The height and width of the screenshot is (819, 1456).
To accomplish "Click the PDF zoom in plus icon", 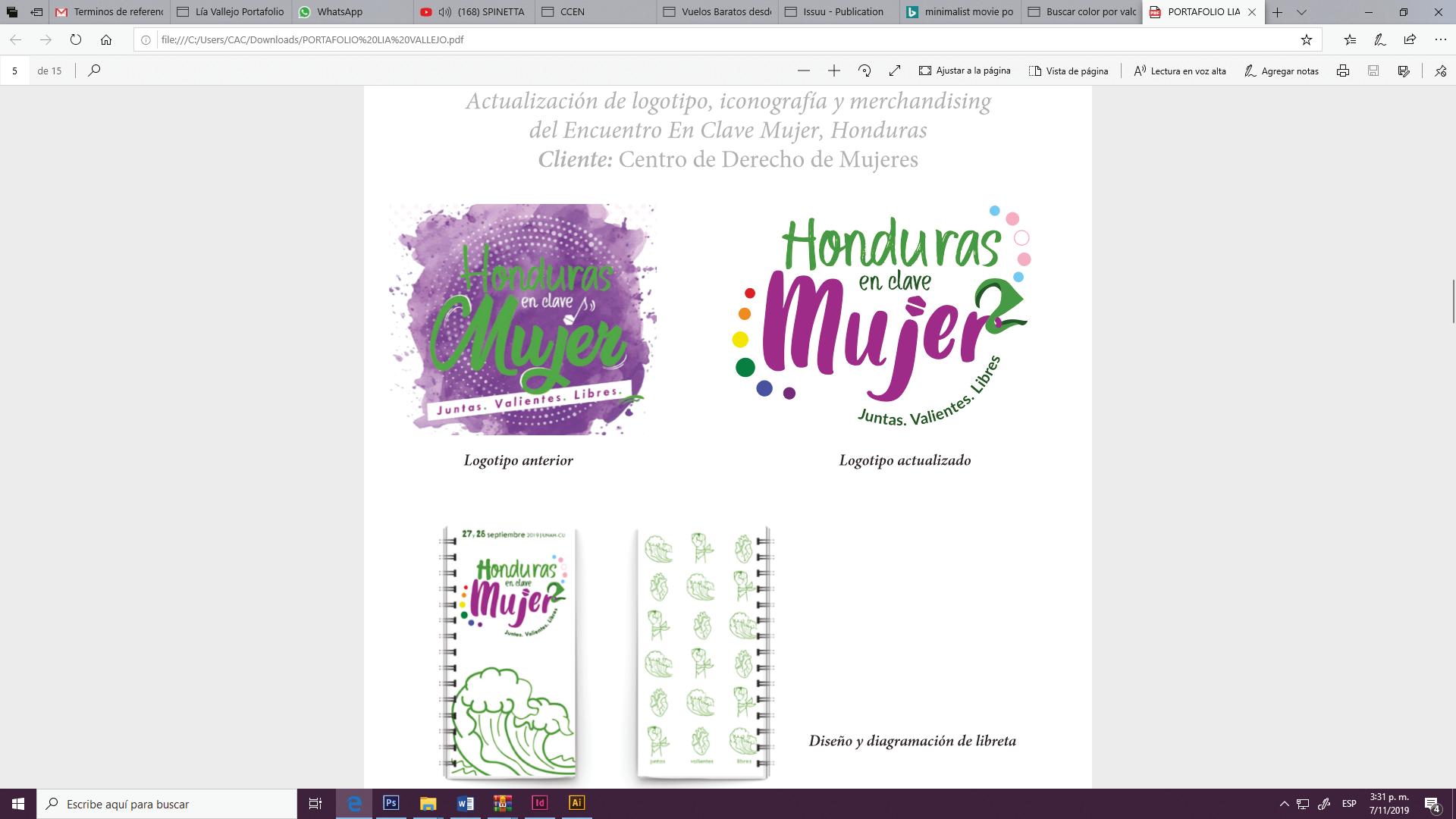I will [834, 71].
